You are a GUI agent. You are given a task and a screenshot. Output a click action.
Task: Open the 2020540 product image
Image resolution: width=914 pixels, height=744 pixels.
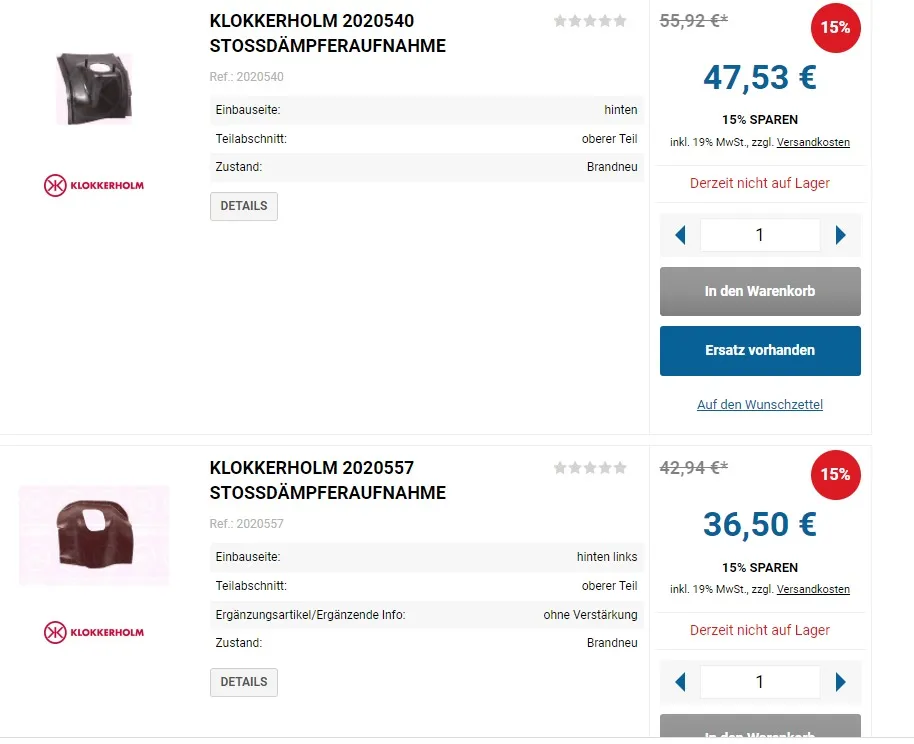[x=93, y=87]
